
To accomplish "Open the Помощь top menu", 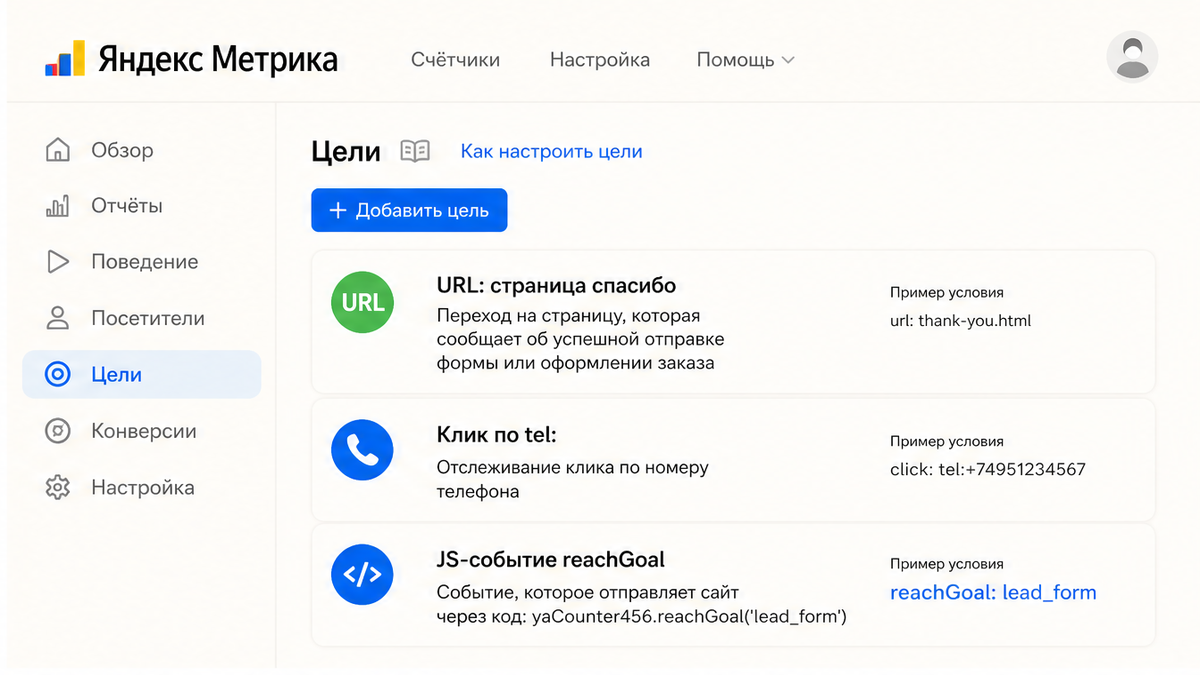I will pos(746,60).
